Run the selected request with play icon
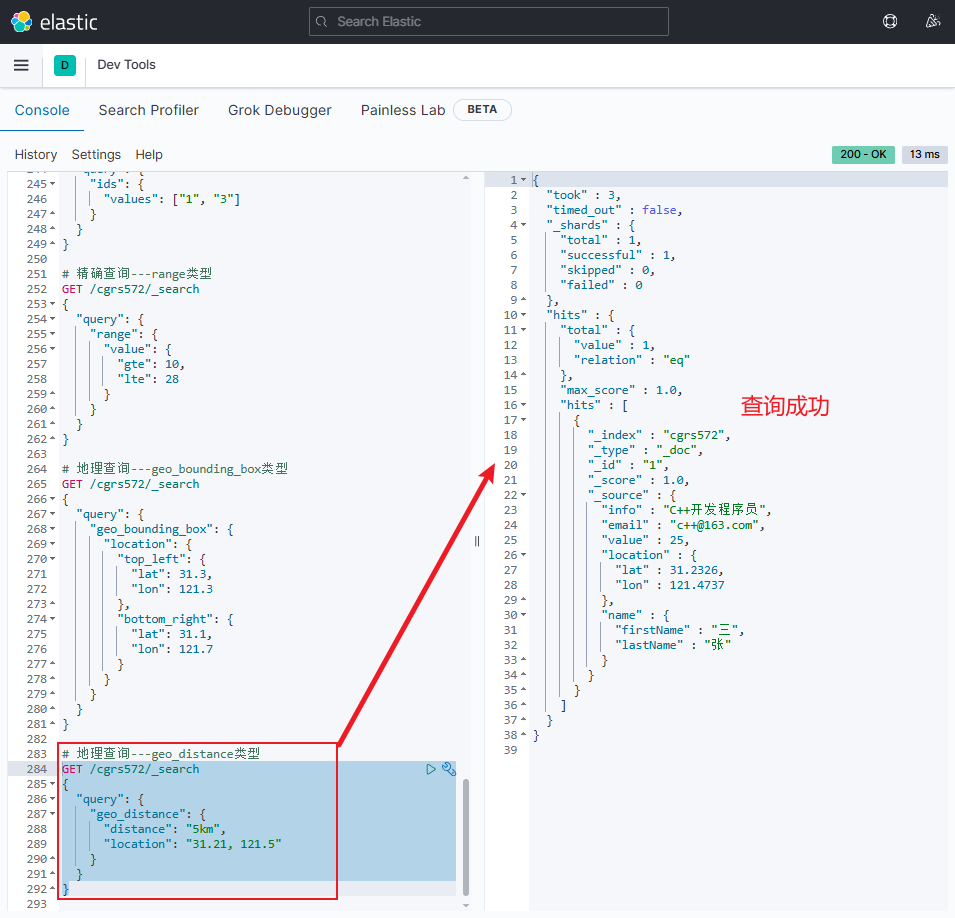 click(431, 769)
